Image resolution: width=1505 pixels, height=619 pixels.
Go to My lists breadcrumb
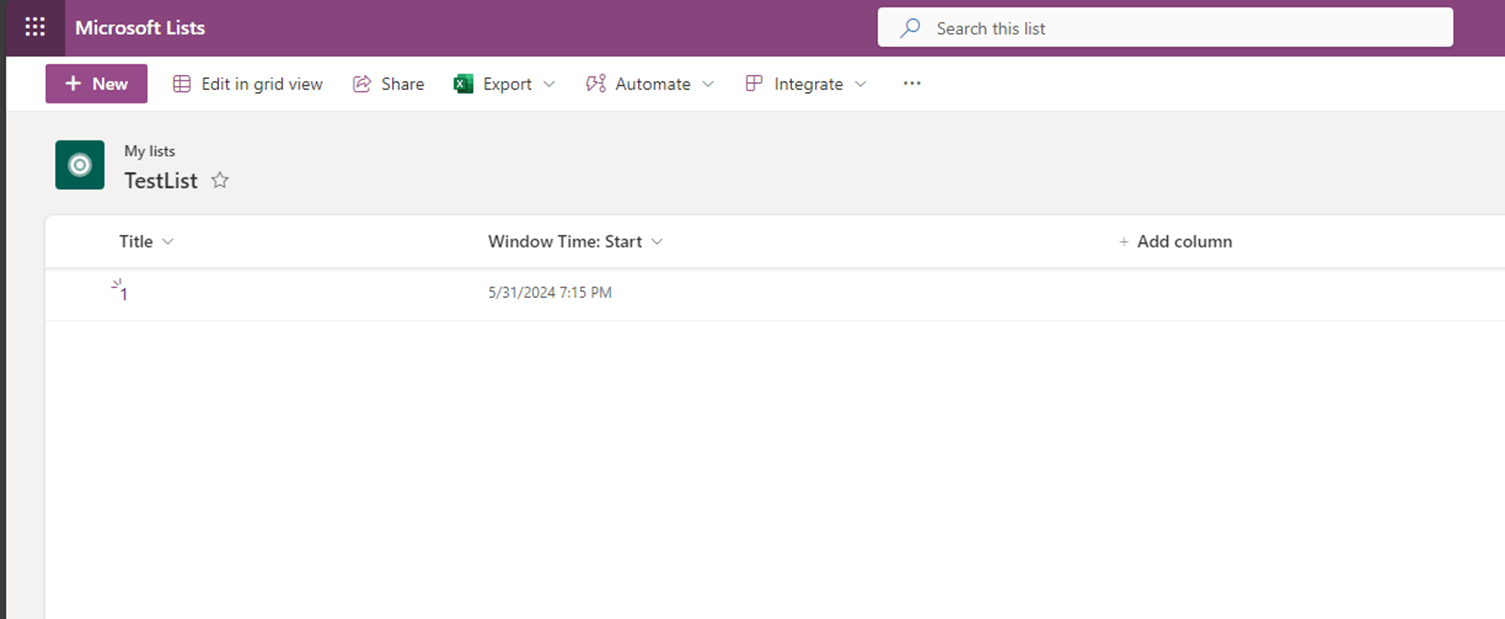tap(149, 151)
